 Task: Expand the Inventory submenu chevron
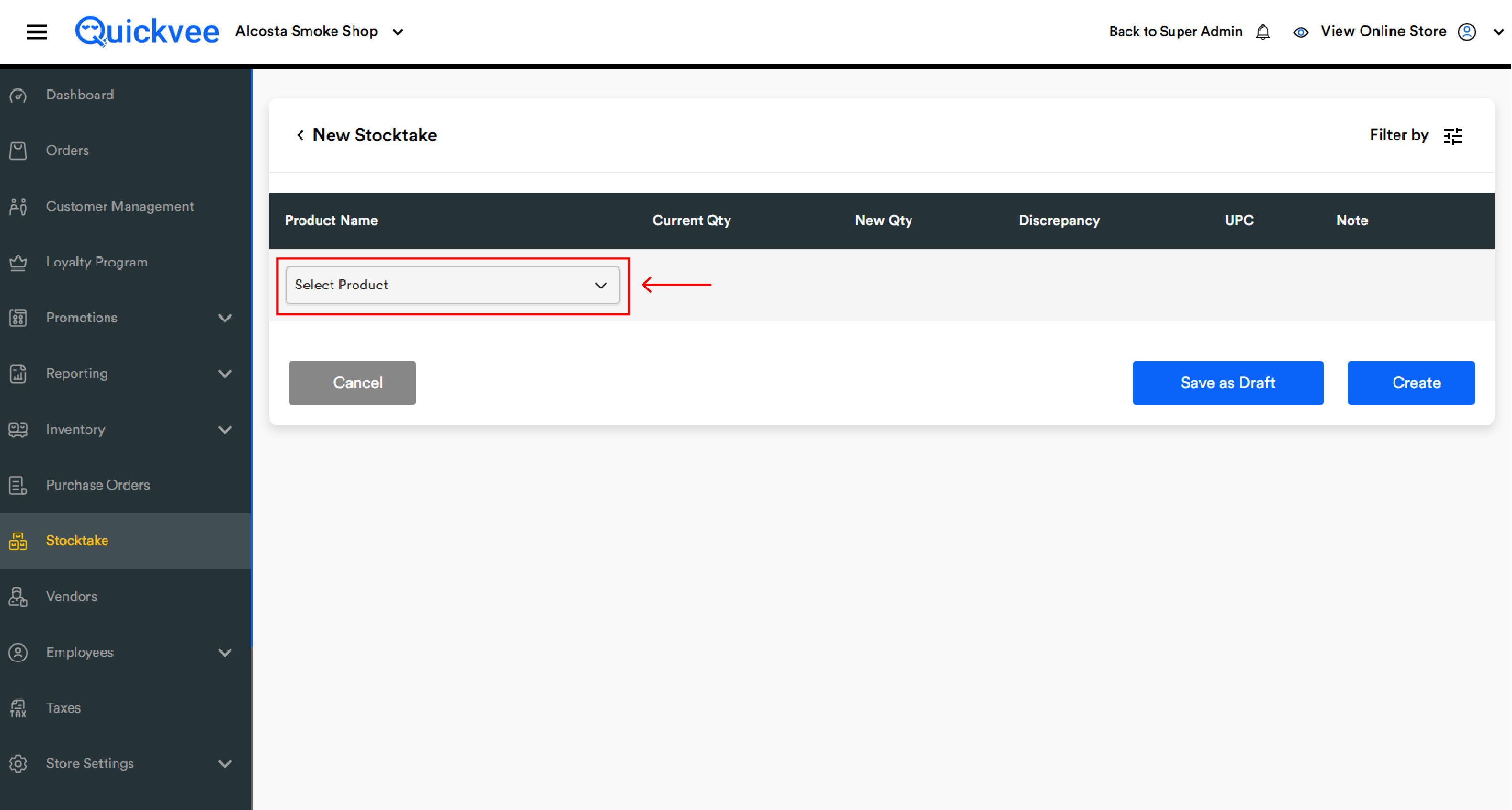point(224,430)
